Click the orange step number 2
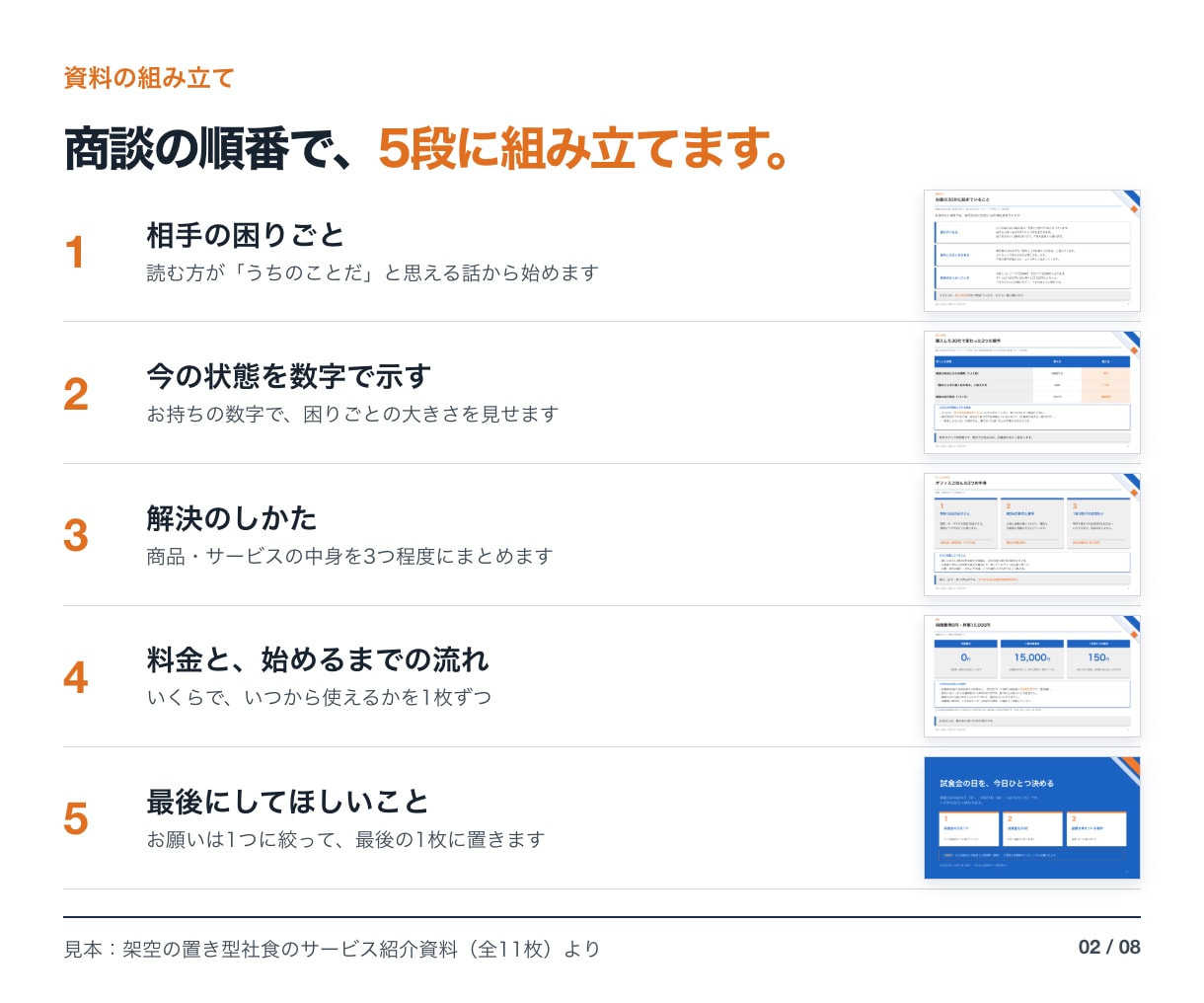The image size is (1204, 1003). pos(76,394)
